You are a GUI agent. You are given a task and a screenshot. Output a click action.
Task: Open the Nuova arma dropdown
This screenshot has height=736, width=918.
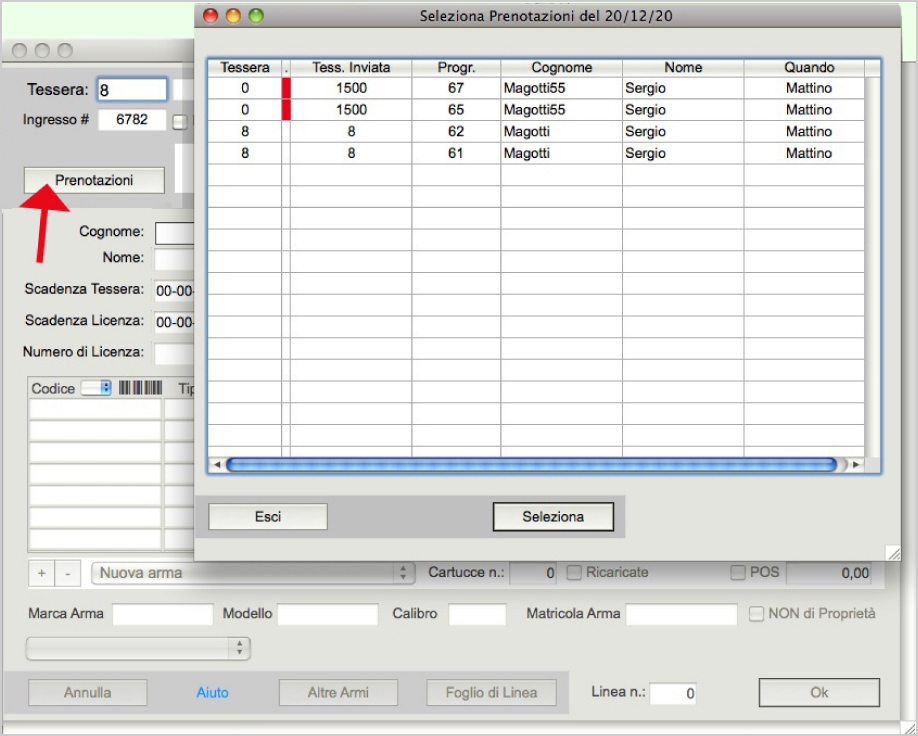click(x=252, y=573)
